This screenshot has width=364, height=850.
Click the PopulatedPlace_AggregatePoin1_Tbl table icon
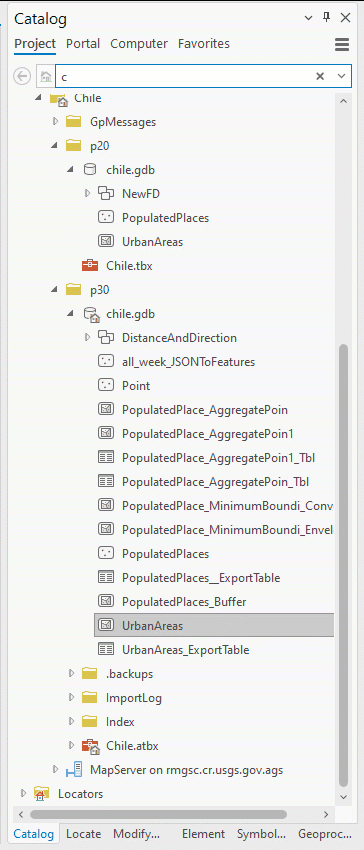click(x=105, y=458)
